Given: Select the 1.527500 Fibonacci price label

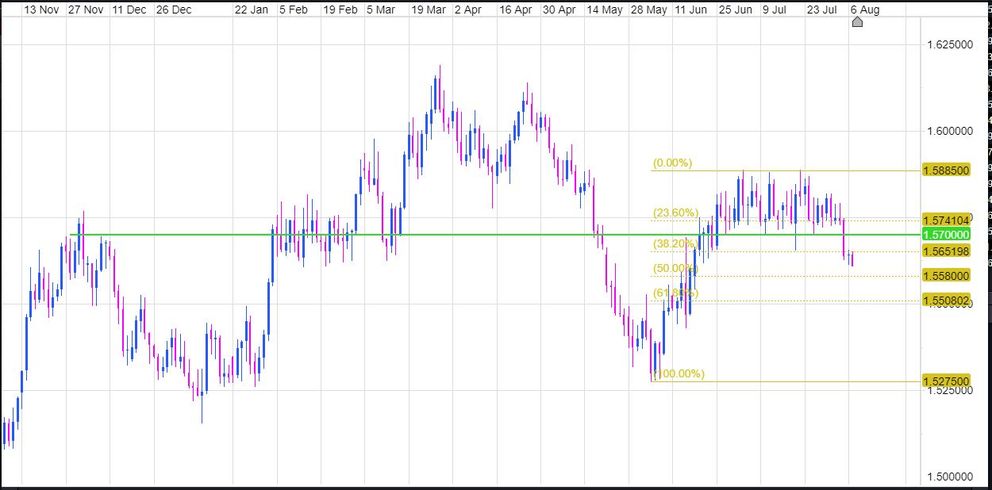Looking at the screenshot, I should (x=946, y=381).
